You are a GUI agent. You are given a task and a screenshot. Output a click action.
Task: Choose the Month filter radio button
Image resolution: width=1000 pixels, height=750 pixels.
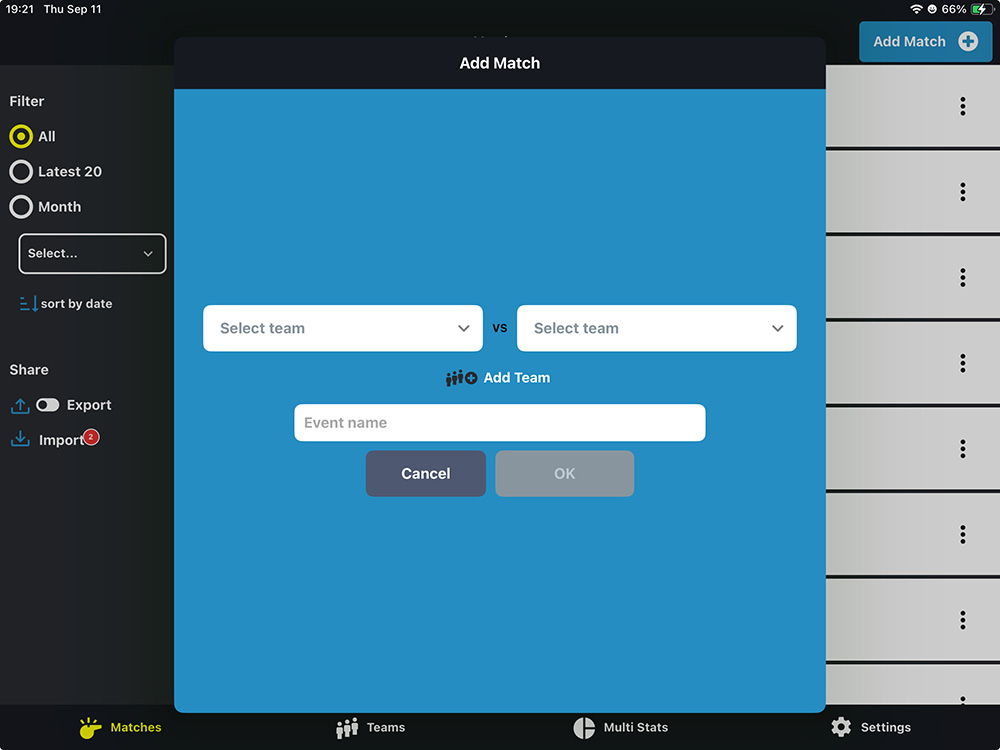(x=21, y=207)
